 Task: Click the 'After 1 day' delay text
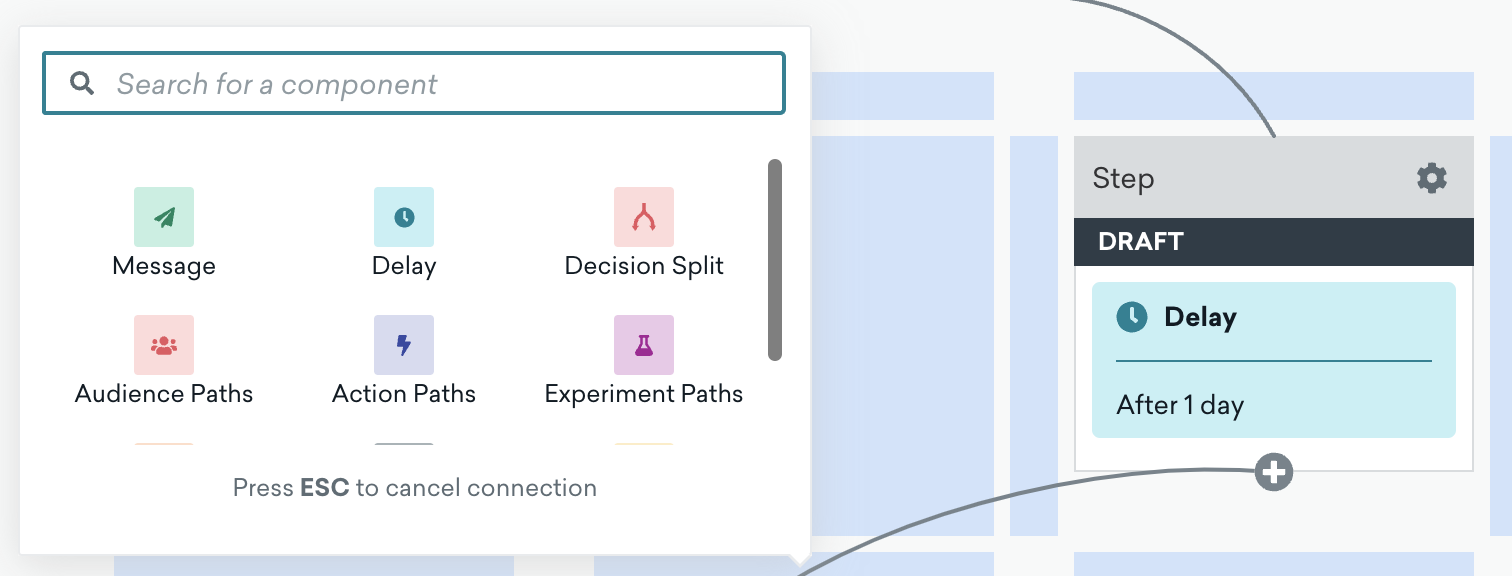pyautogui.click(x=1180, y=405)
